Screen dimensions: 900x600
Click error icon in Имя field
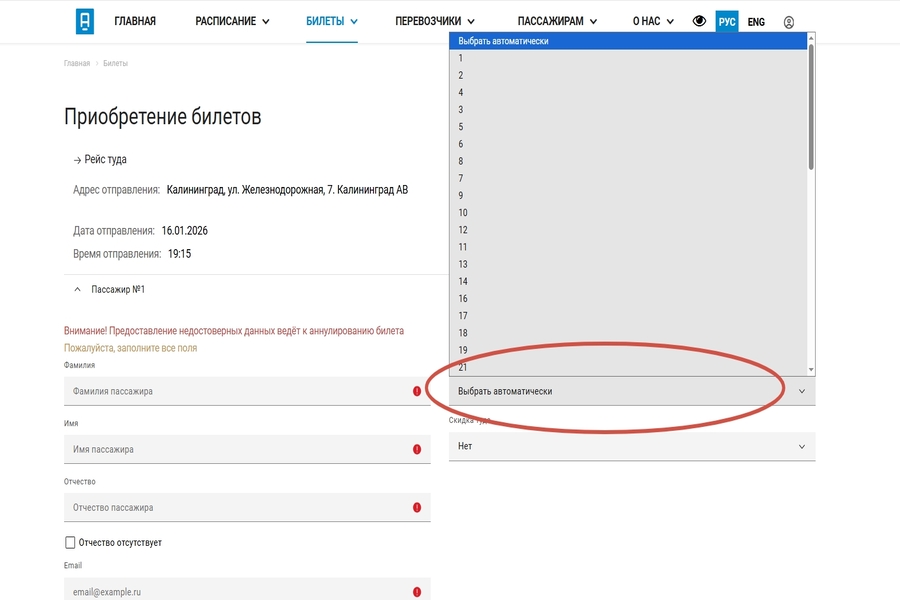[417, 450]
